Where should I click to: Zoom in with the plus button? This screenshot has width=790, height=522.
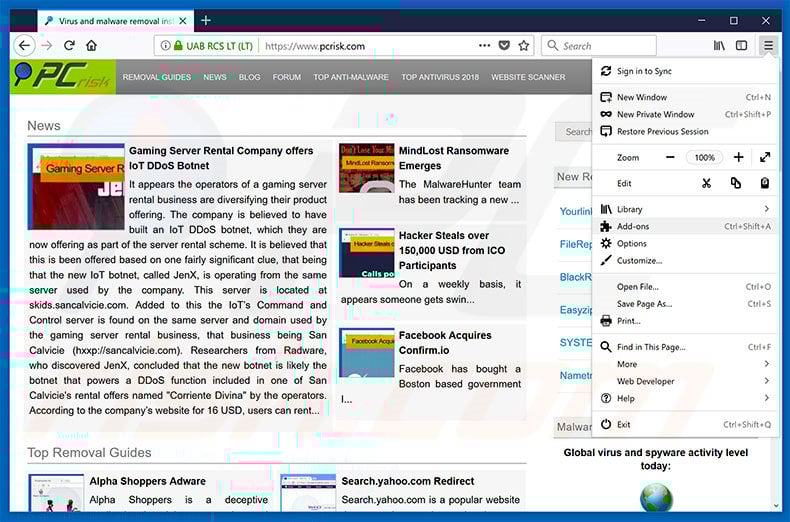(739, 157)
